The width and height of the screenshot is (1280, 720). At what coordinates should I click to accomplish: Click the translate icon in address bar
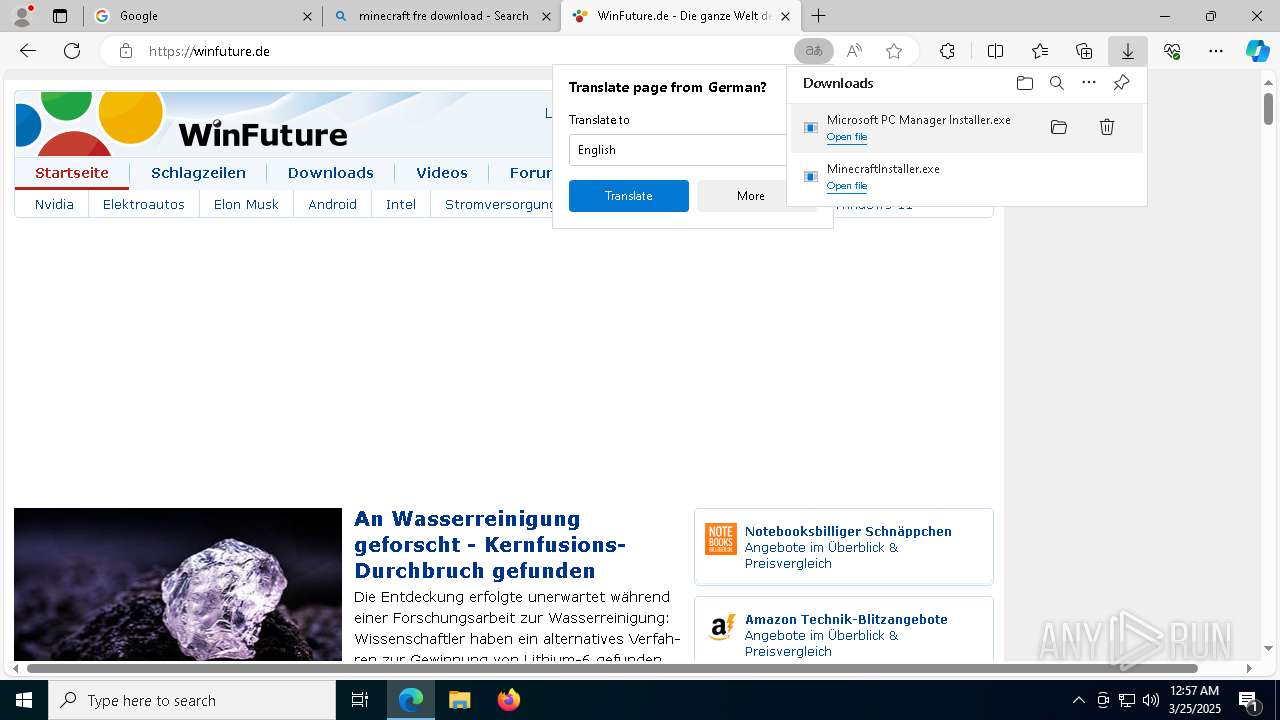pyautogui.click(x=814, y=51)
